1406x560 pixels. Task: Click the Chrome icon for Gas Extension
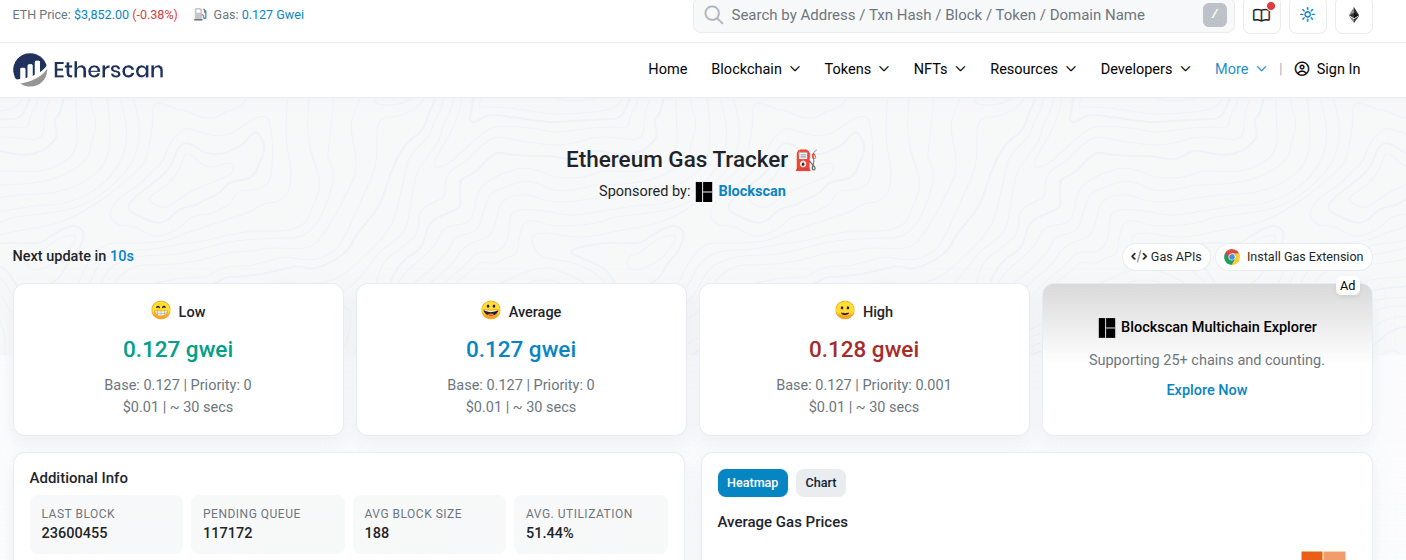[x=1232, y=257]
